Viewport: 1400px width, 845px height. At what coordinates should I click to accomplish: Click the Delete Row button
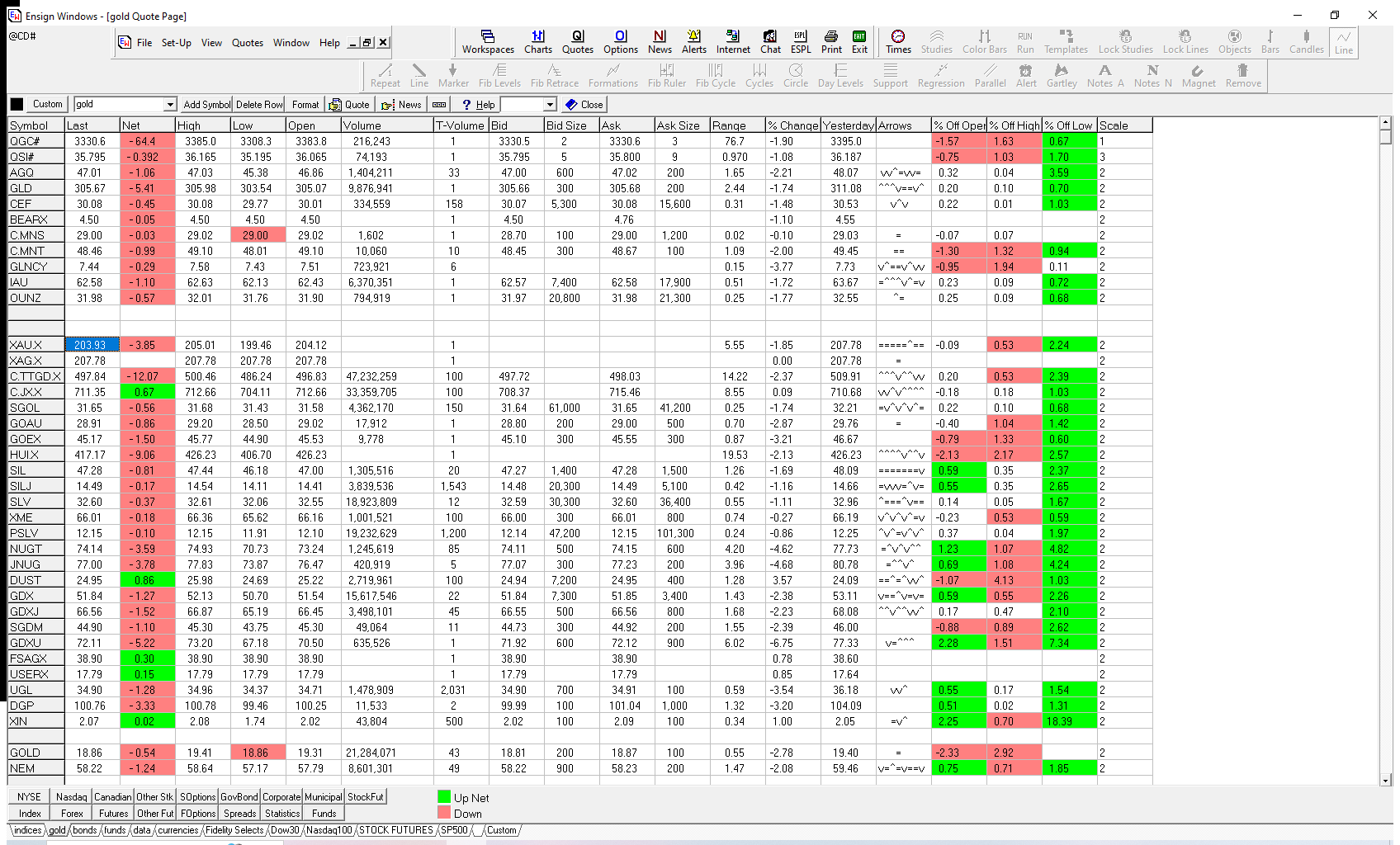(x=259, y=105)
